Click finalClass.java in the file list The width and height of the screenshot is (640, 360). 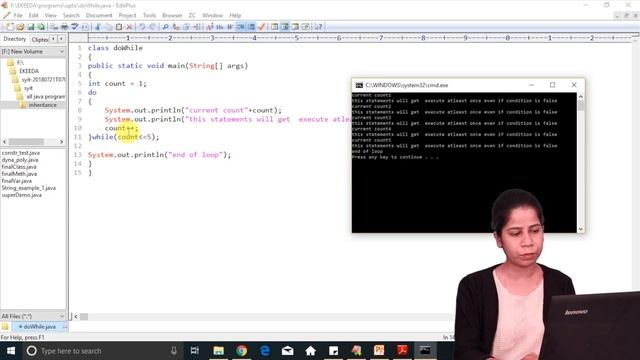click(x=19, y=167)
